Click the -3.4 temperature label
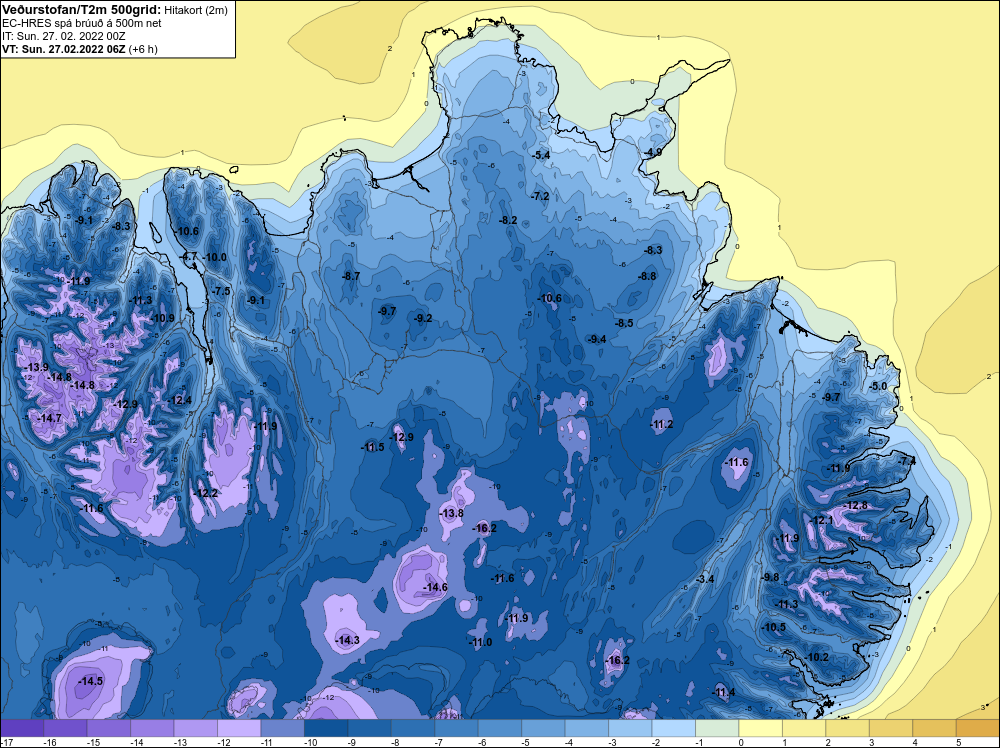 click(x=705, y=579)
